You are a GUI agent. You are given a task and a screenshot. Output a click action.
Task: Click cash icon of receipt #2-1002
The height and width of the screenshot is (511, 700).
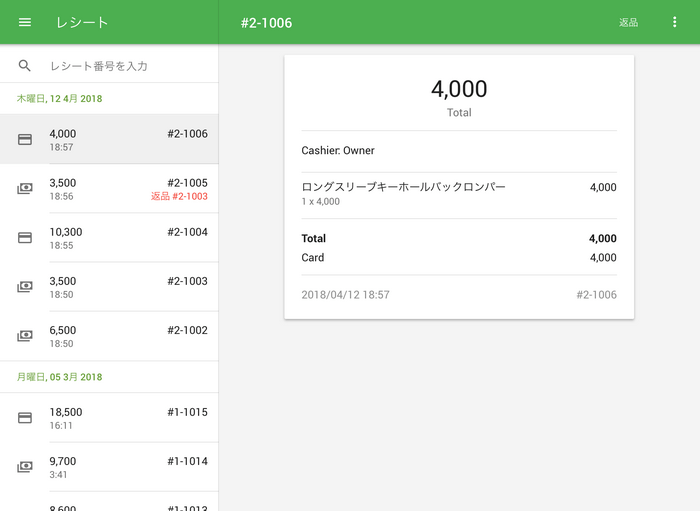(25, 336)
